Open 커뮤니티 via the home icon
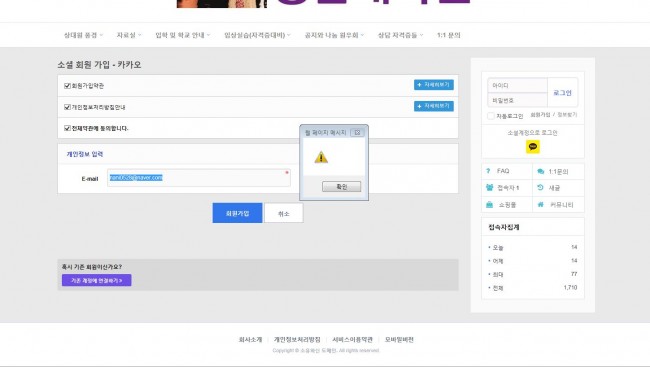 tap(541, 204)
